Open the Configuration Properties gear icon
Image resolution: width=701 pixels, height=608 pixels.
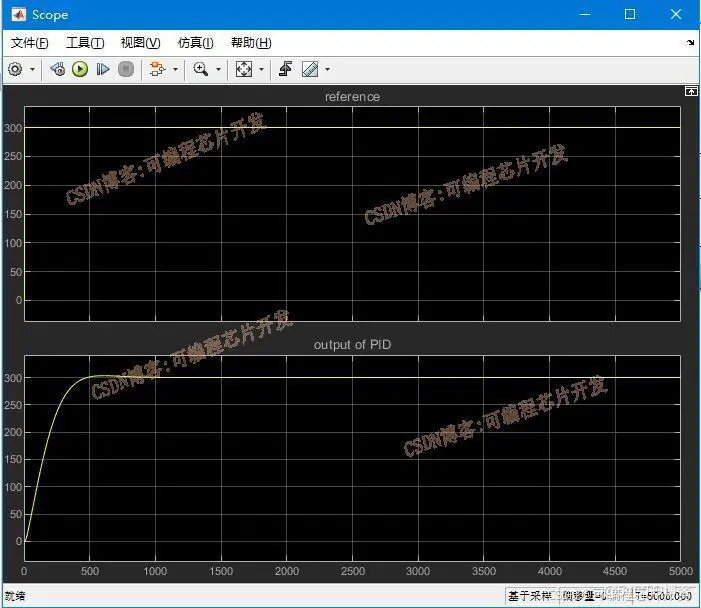pyautogui.click(x=15, y=69)
